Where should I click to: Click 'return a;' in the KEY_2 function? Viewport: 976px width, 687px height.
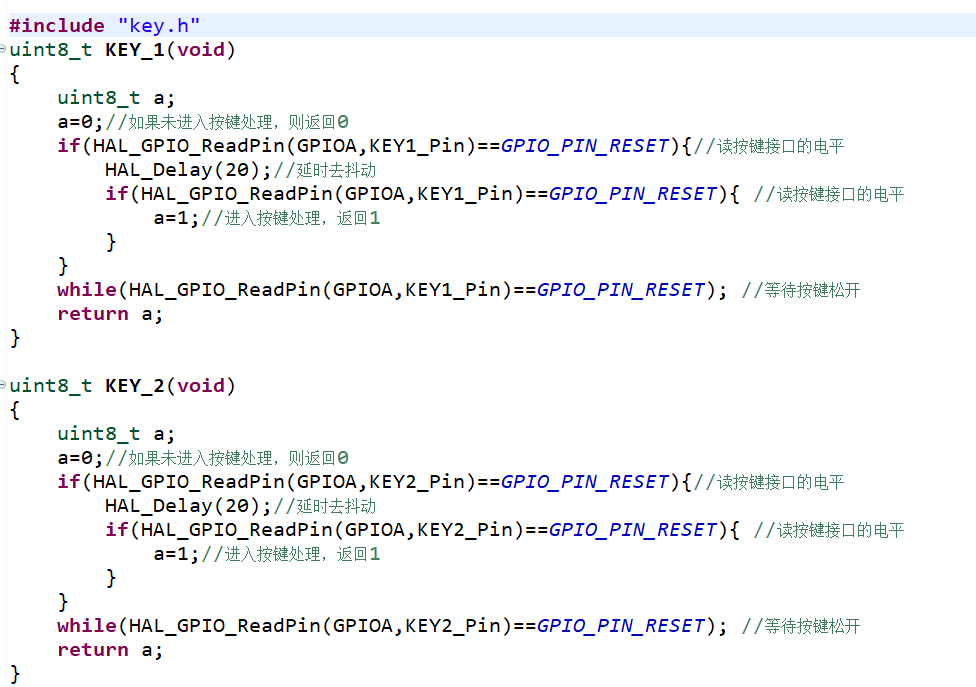click(110, 650)
